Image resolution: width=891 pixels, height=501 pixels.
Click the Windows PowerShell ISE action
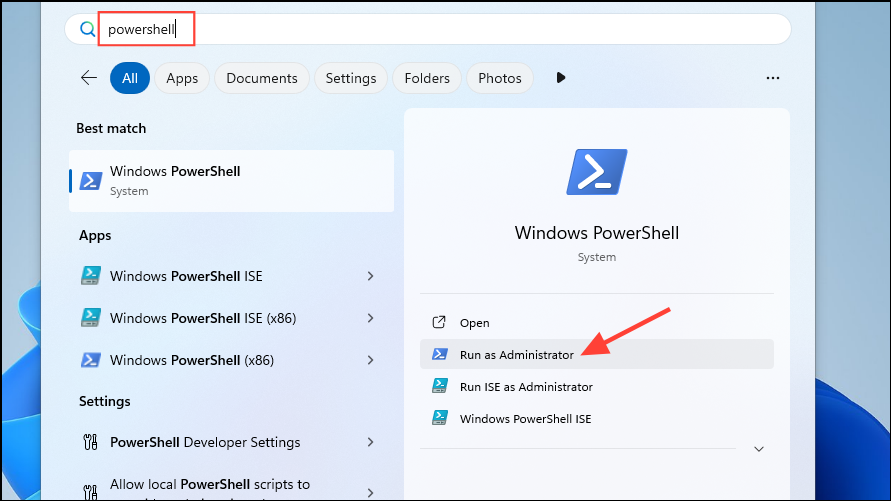pos(597,419)
